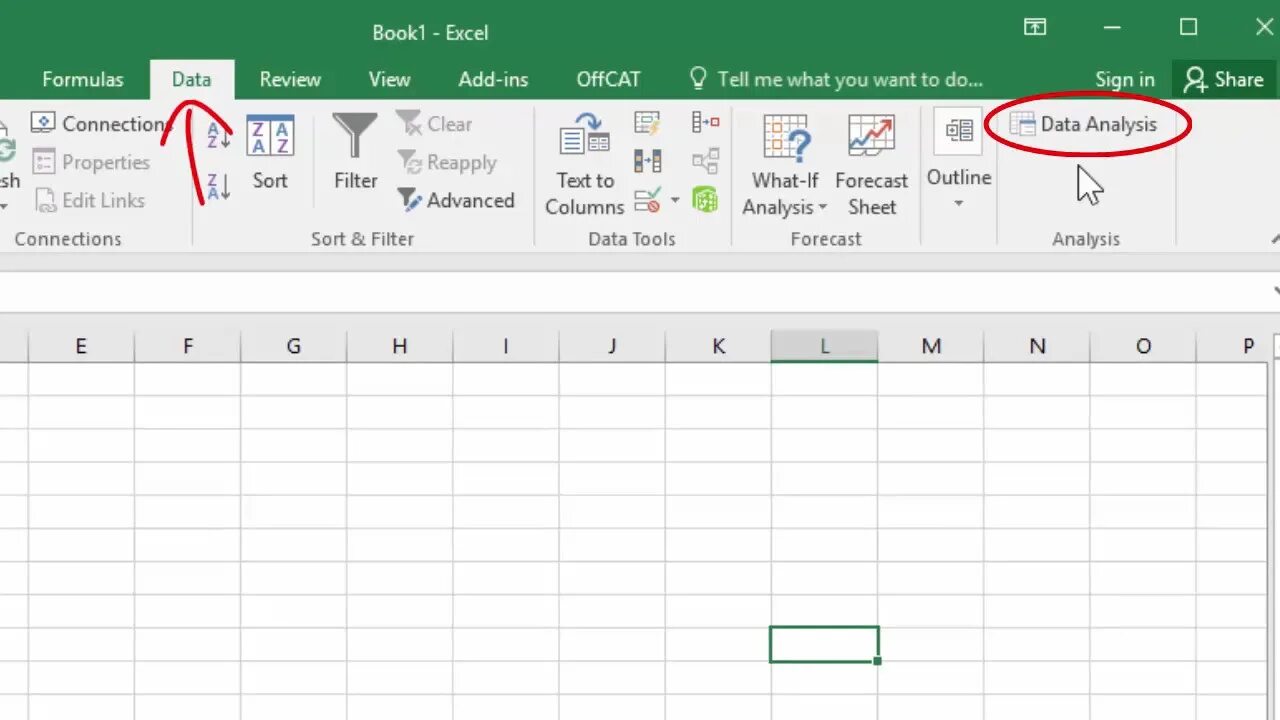Click the Data Validation icon
1280x720 pixels.
(647, 200)
